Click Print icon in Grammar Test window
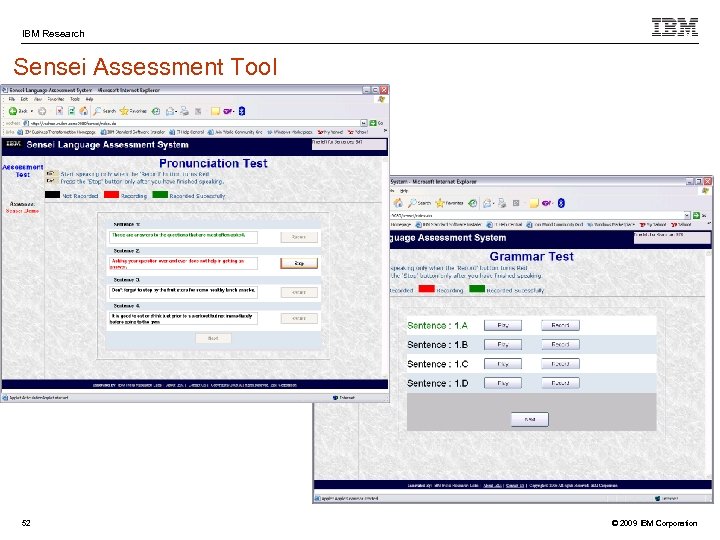 (x=502, y=202)
